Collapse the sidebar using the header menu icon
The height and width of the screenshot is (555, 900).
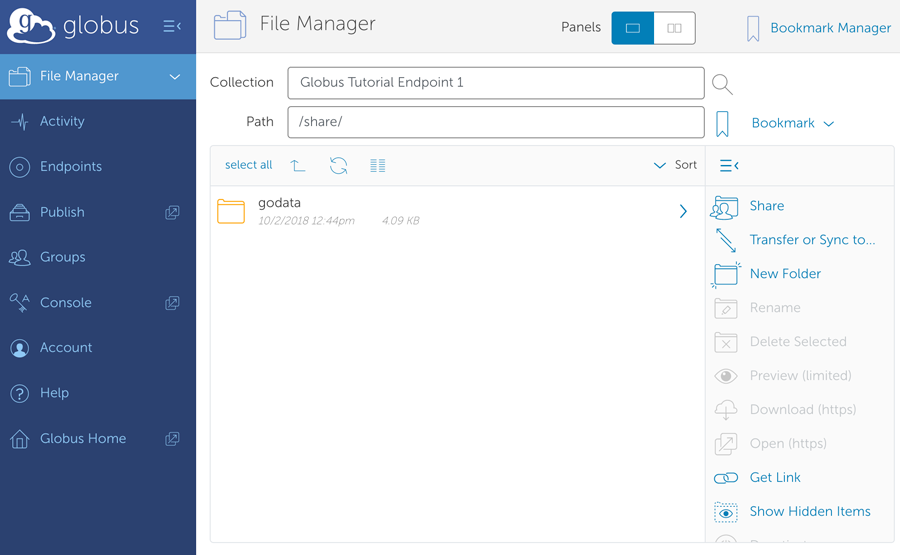(x=172, y=26)
